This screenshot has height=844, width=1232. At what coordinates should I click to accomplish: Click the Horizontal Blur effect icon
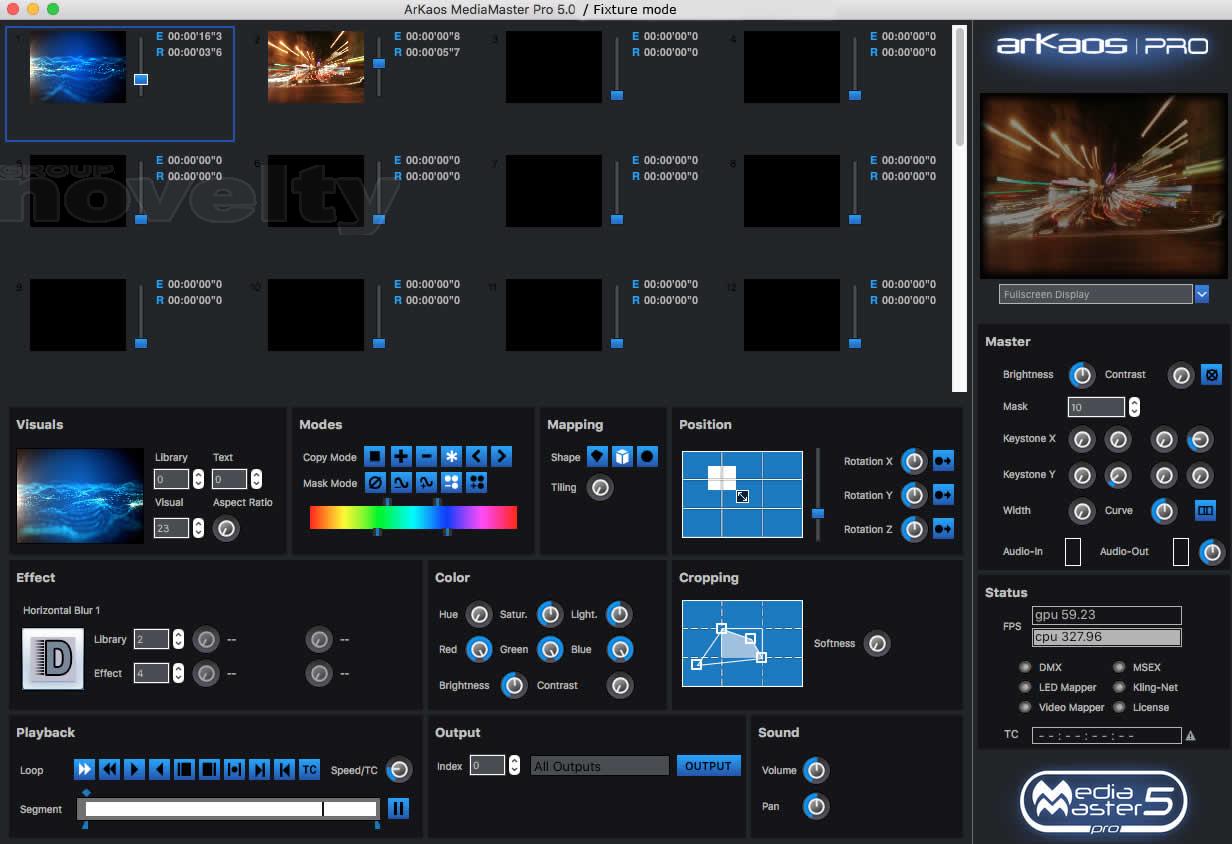53,659
